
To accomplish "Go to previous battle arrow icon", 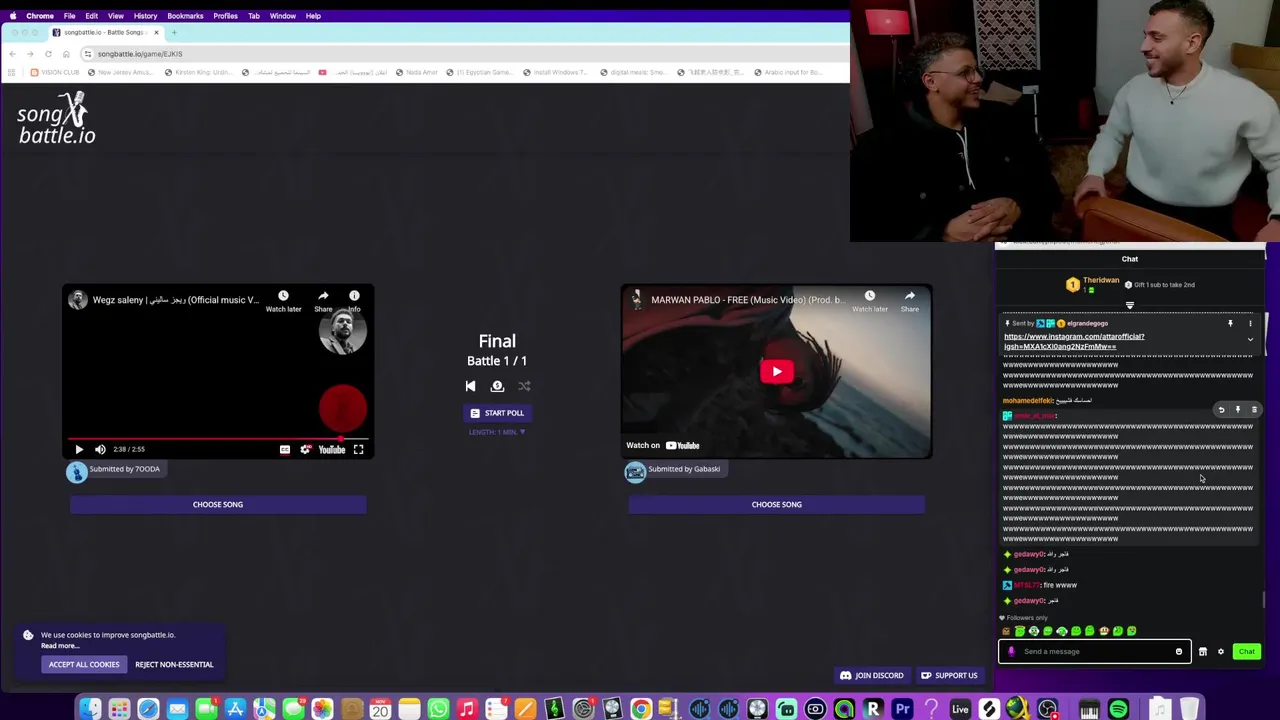I will (470, 386).
